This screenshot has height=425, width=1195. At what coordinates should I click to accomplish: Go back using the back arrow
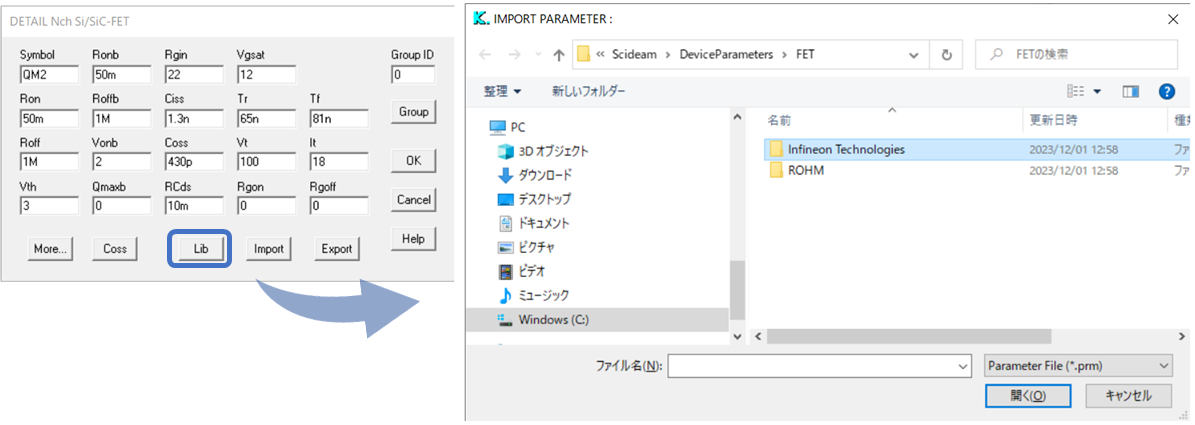486,55
